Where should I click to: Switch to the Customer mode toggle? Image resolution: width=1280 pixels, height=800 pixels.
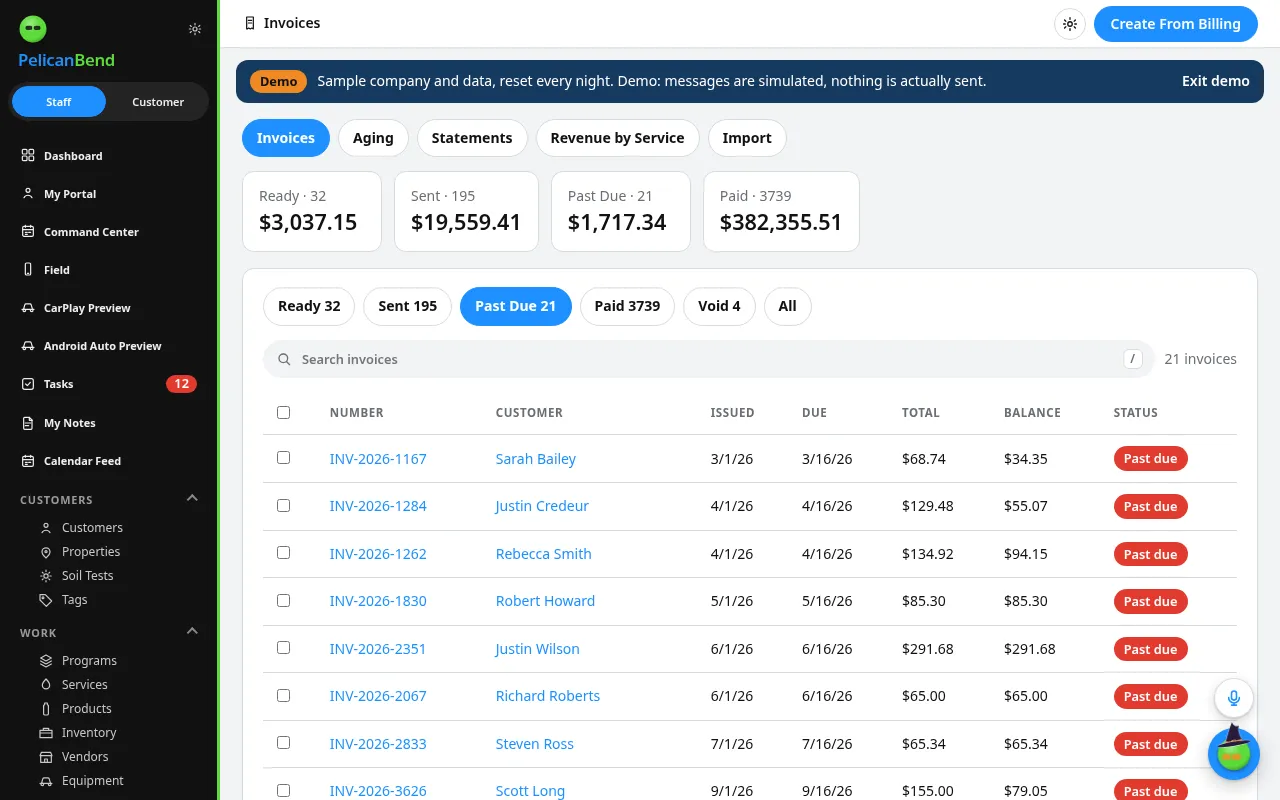coord(158,102)
